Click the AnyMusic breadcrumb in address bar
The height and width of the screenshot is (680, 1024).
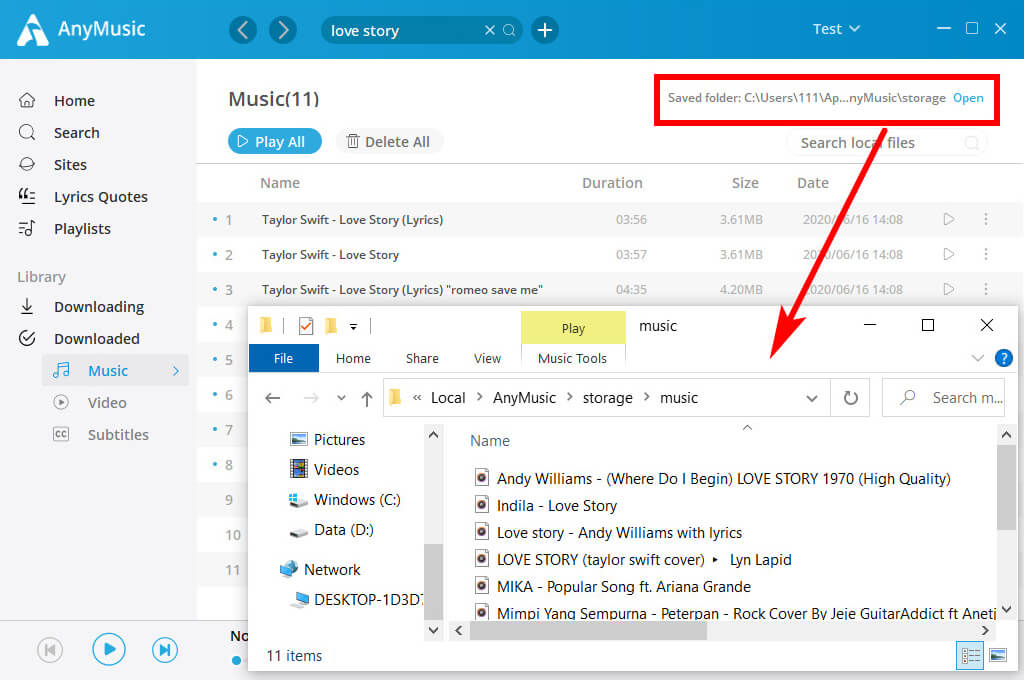[524, 398]
